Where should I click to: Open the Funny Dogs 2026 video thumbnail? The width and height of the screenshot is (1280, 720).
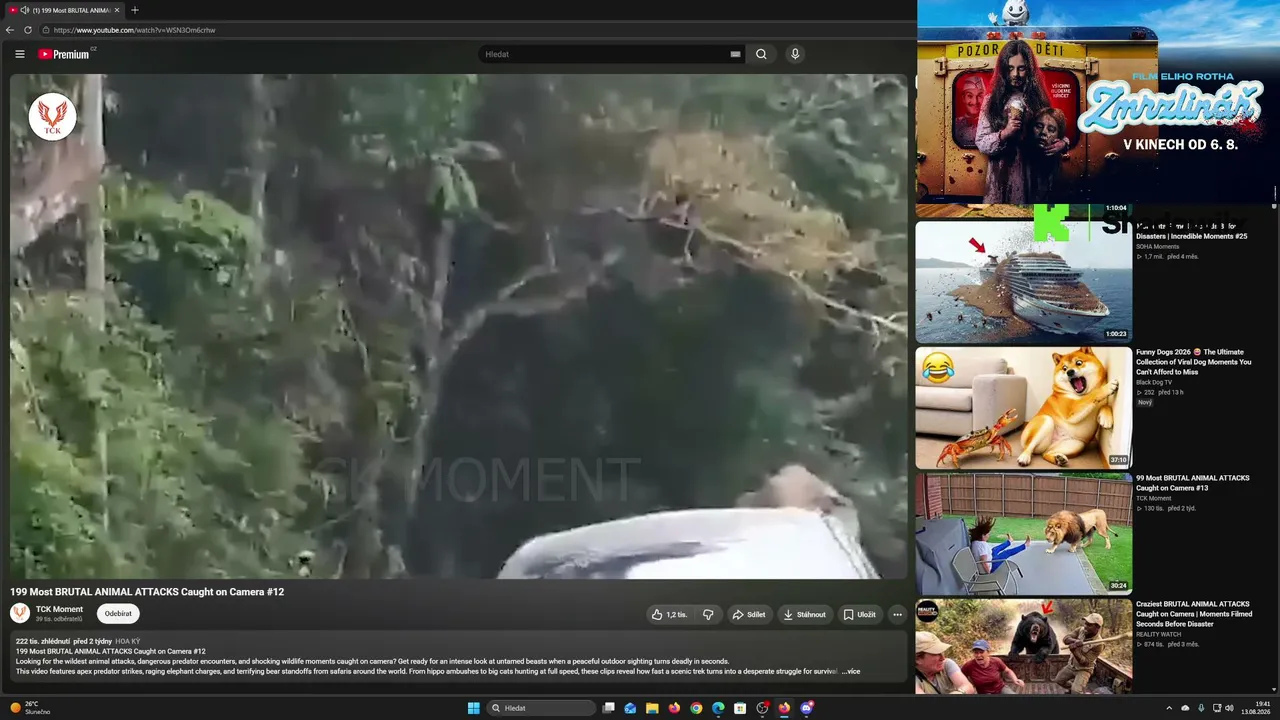[1024, 408]
